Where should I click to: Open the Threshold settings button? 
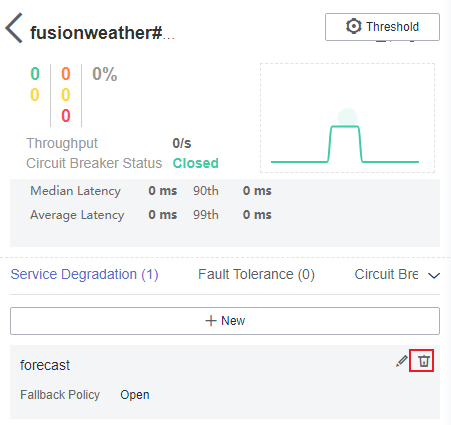pyautogui.click(x=382, y=27)
